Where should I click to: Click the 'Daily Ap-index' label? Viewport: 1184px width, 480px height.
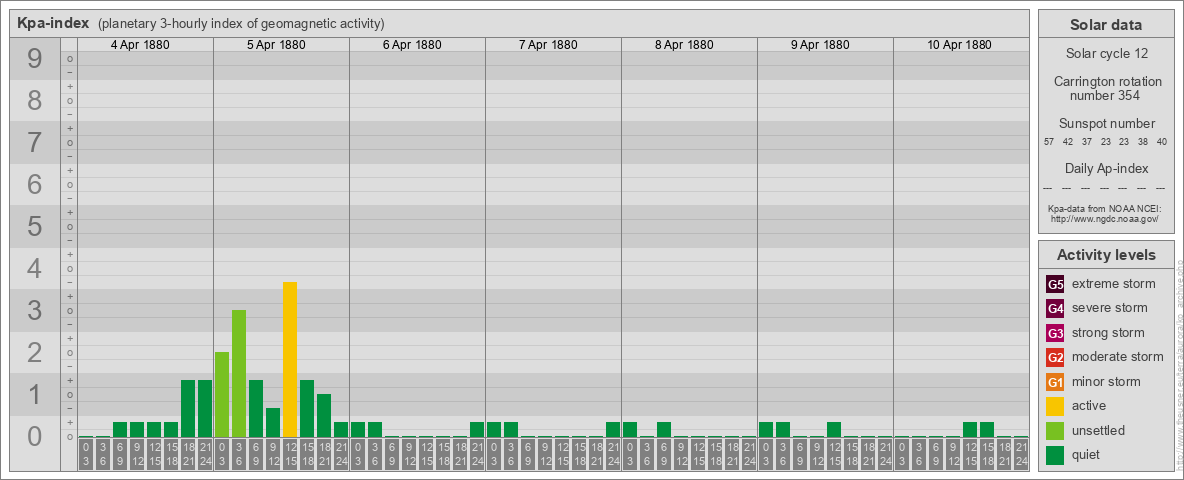click(x=1107, y=168)
